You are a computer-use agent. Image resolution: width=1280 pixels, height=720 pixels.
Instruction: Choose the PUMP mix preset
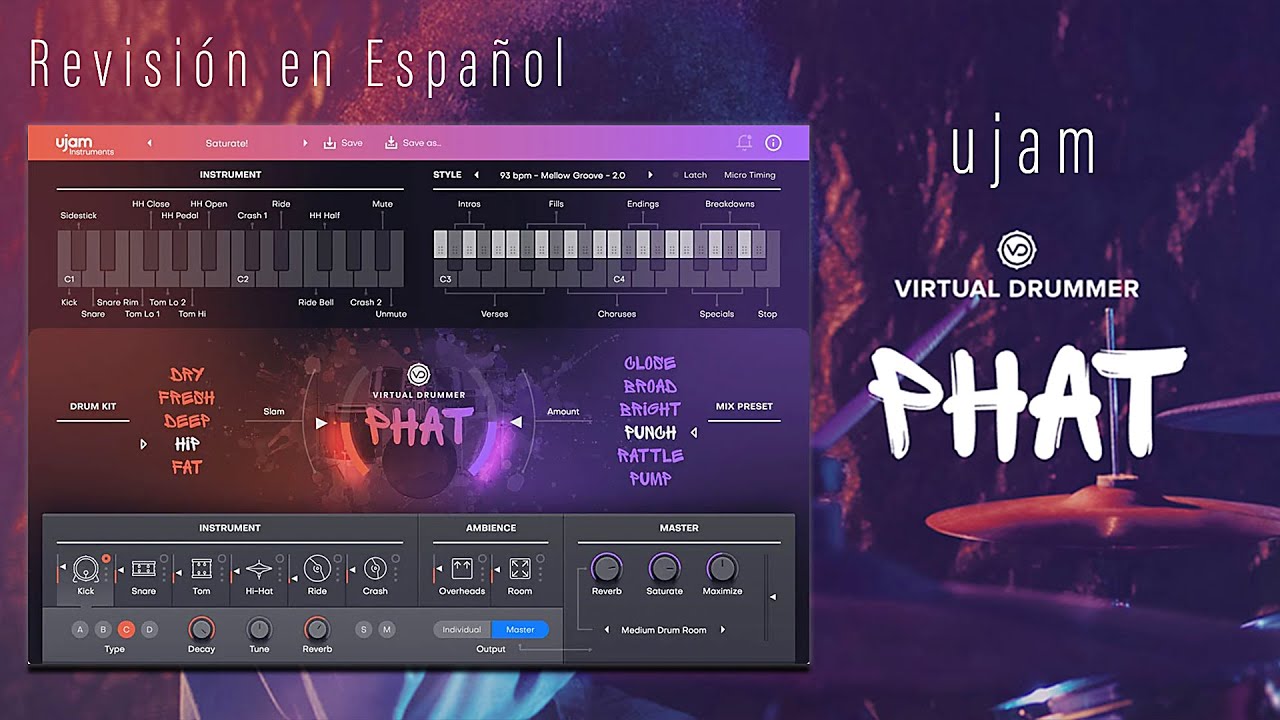pyautogui.click(x=650, y=479)
